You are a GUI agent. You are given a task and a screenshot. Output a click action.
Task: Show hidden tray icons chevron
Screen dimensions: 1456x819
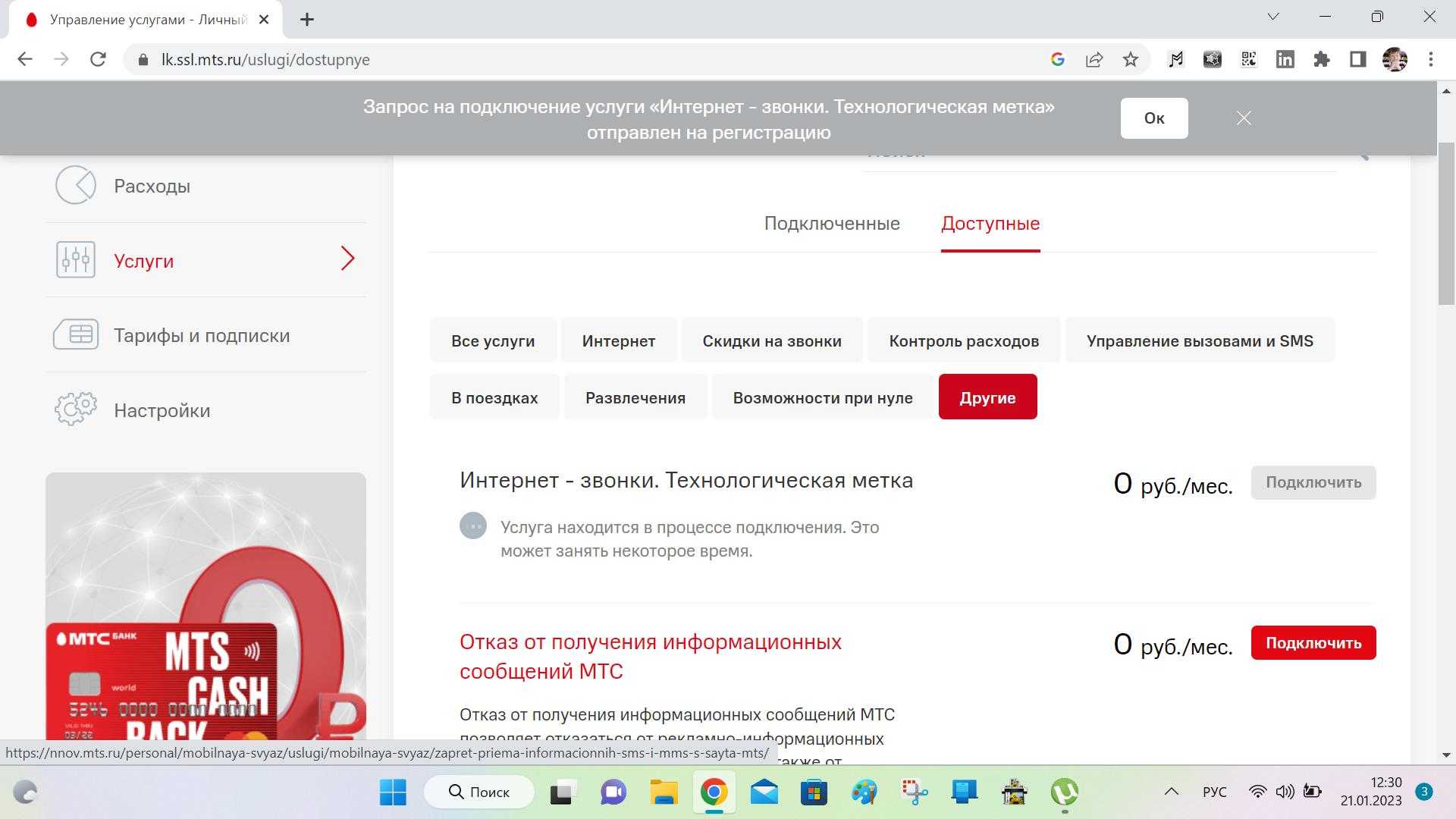point(1171,792)
